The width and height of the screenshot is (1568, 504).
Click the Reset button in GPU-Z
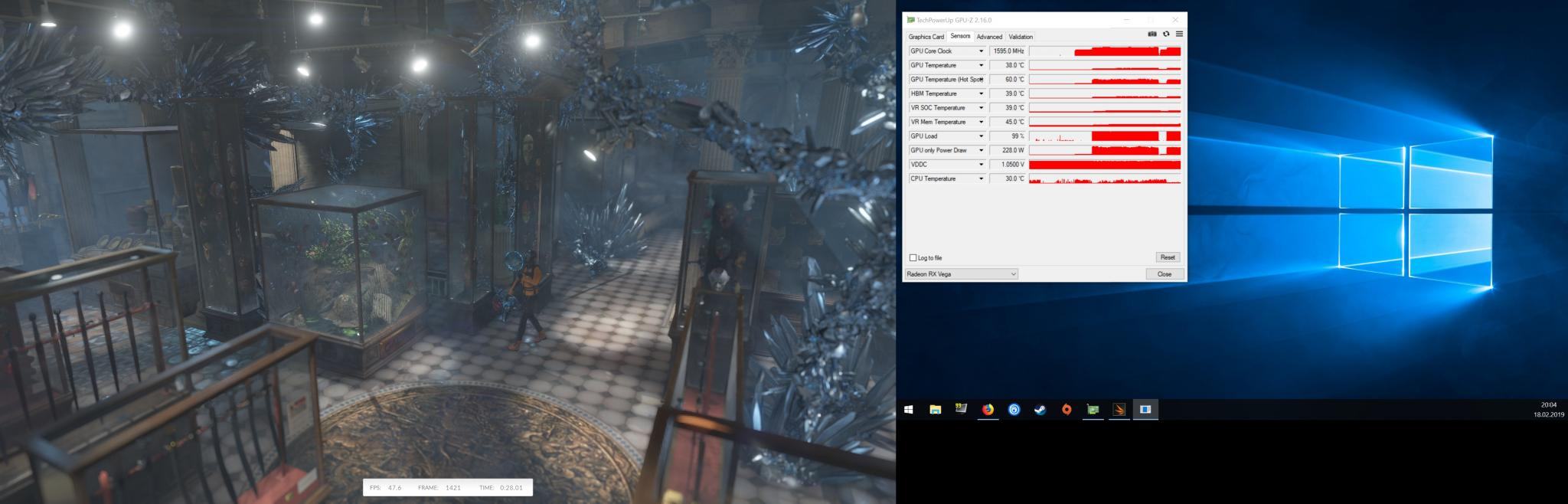(1168, 257)
